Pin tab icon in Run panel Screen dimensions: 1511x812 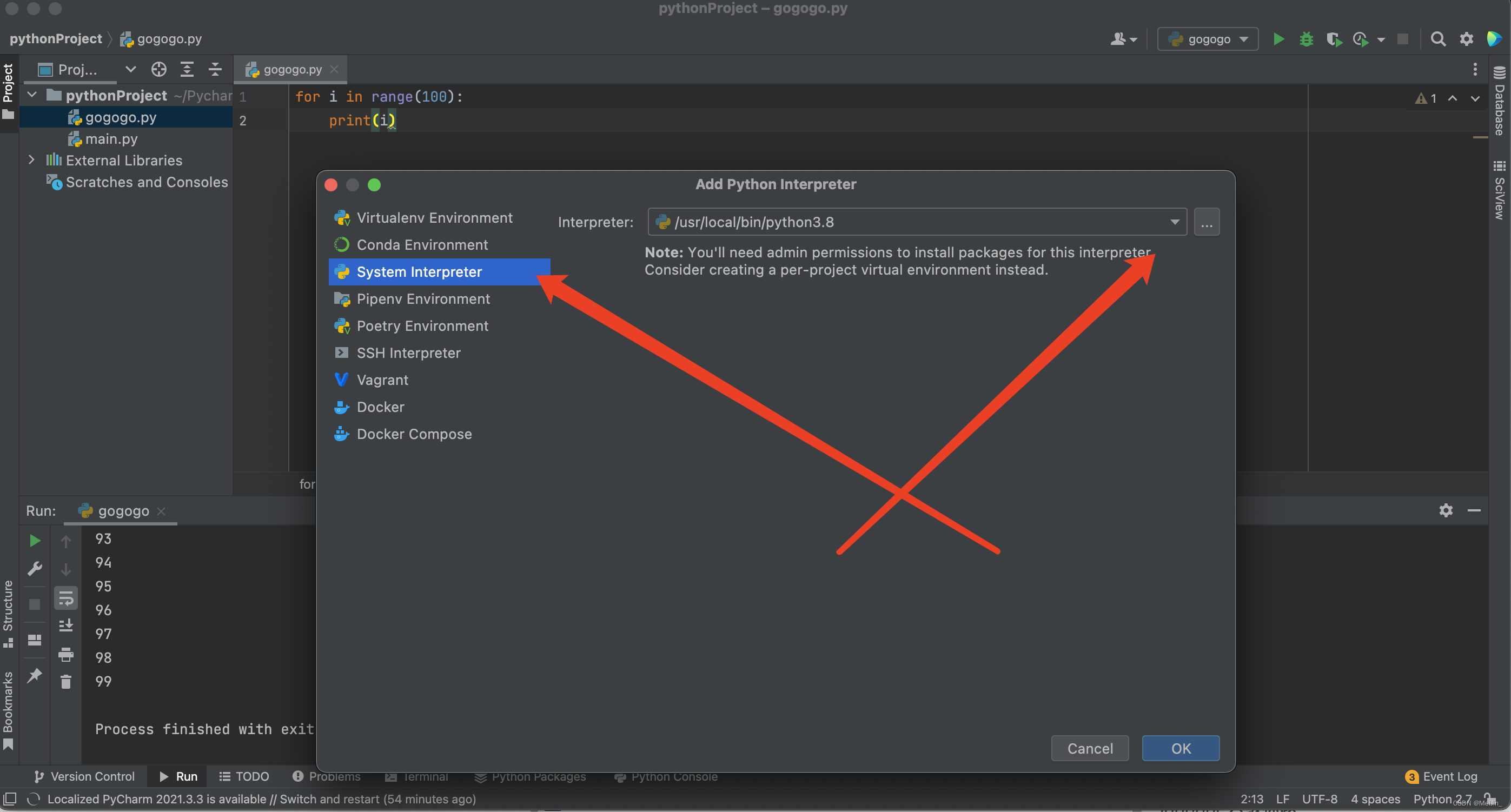pyautogui.click(x=35, y=675)
